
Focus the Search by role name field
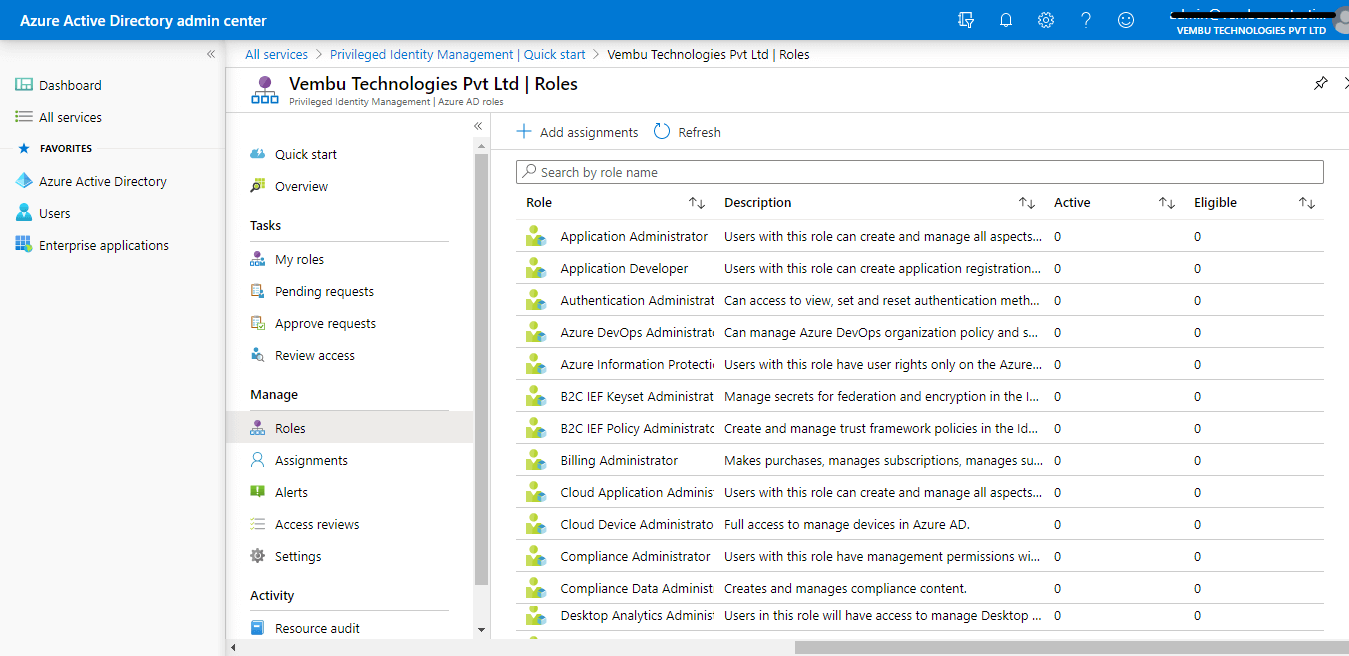tap(919, 172)
